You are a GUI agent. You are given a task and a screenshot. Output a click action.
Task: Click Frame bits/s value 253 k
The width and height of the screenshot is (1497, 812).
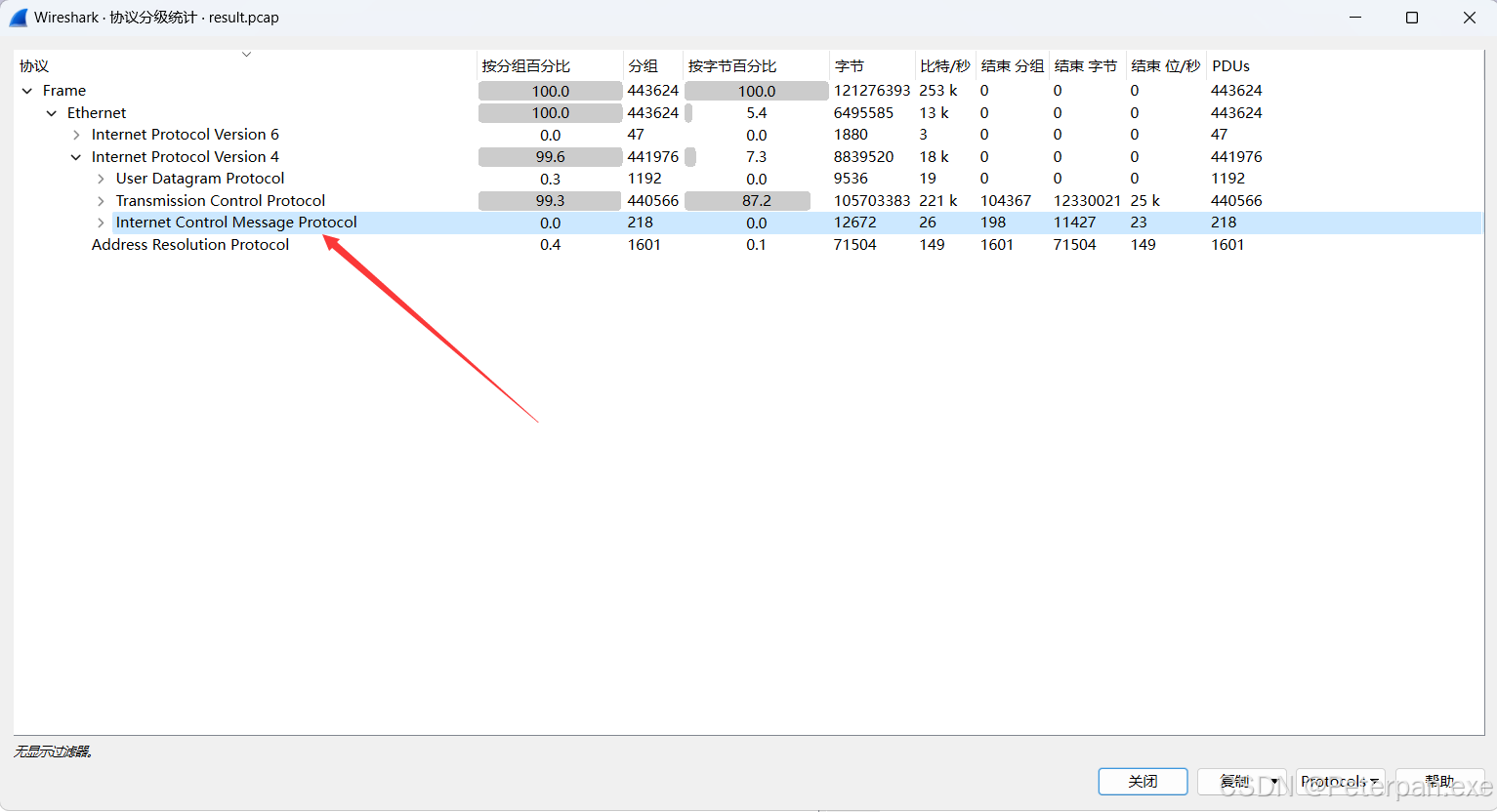[x=938, y=91]
